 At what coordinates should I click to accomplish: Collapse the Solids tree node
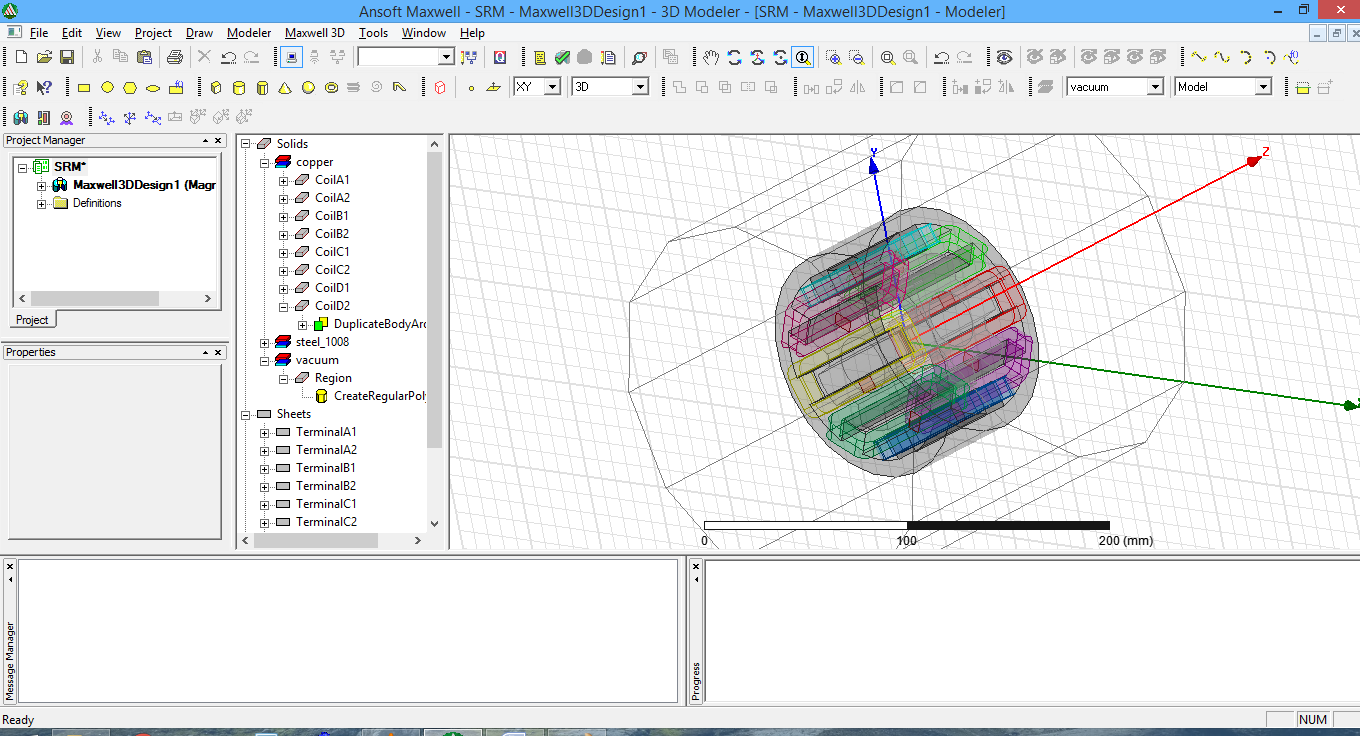point(245,143)
